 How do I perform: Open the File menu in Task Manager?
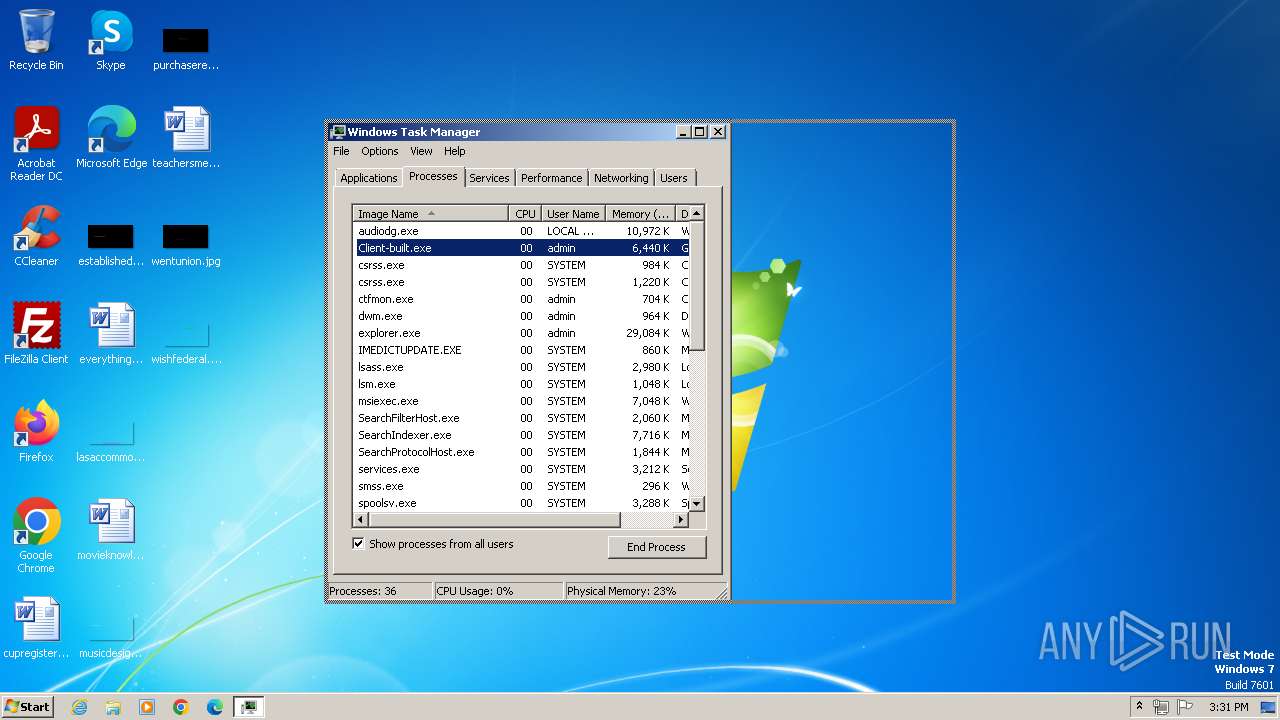[341, 151]
